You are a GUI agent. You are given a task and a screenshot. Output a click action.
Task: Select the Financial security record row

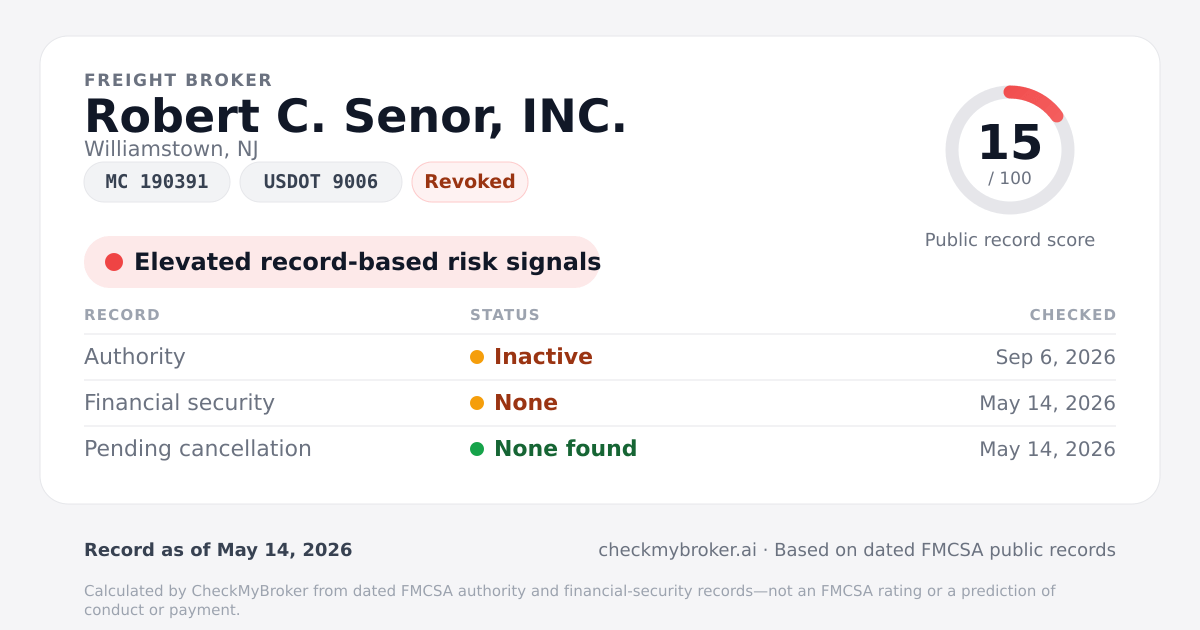pos(600,403)
